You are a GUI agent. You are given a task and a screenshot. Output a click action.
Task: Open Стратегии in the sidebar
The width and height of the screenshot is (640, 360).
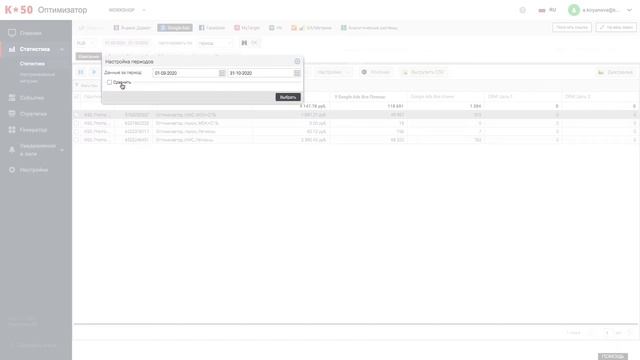(x=33, y=114)
